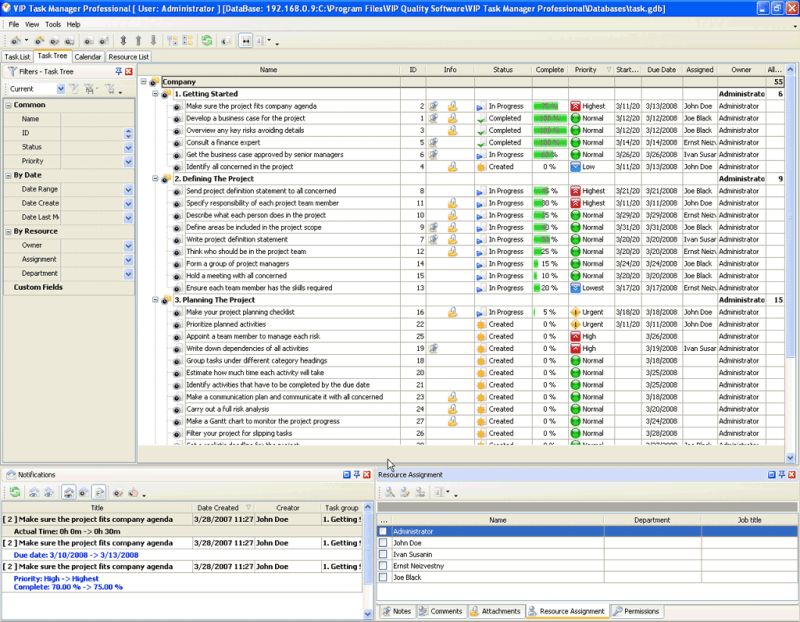The height and width of the screenshot is (622, 800).
Task: Pin the Notifications panel
Action: [x=357, y=475]
